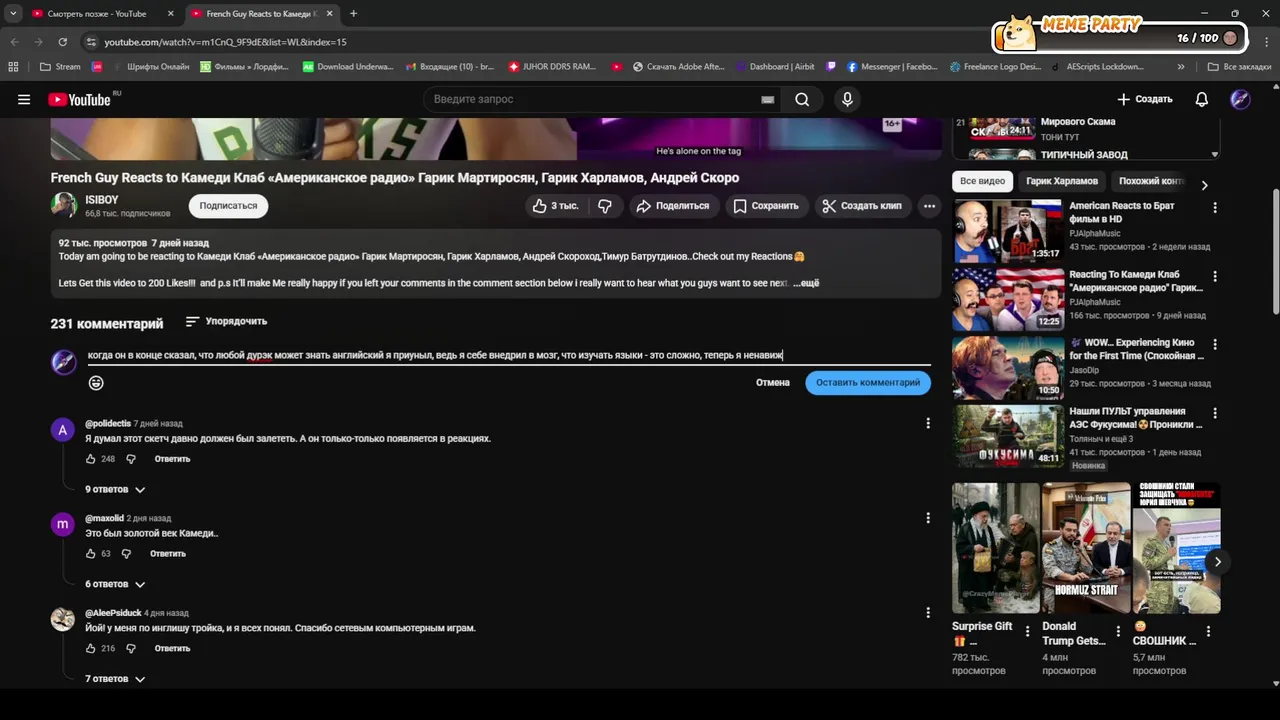Click inside the comment text field
The width and height of the screenshot is (1280, 720).
pos(509,355)
